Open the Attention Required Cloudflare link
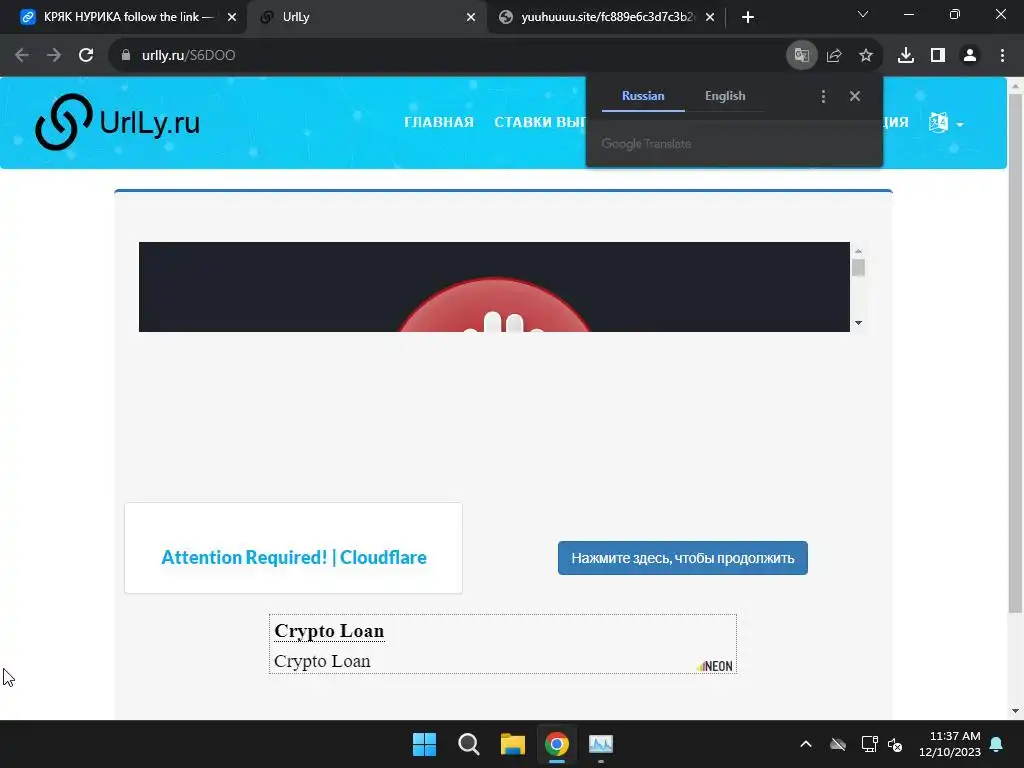 click(294, 557)
